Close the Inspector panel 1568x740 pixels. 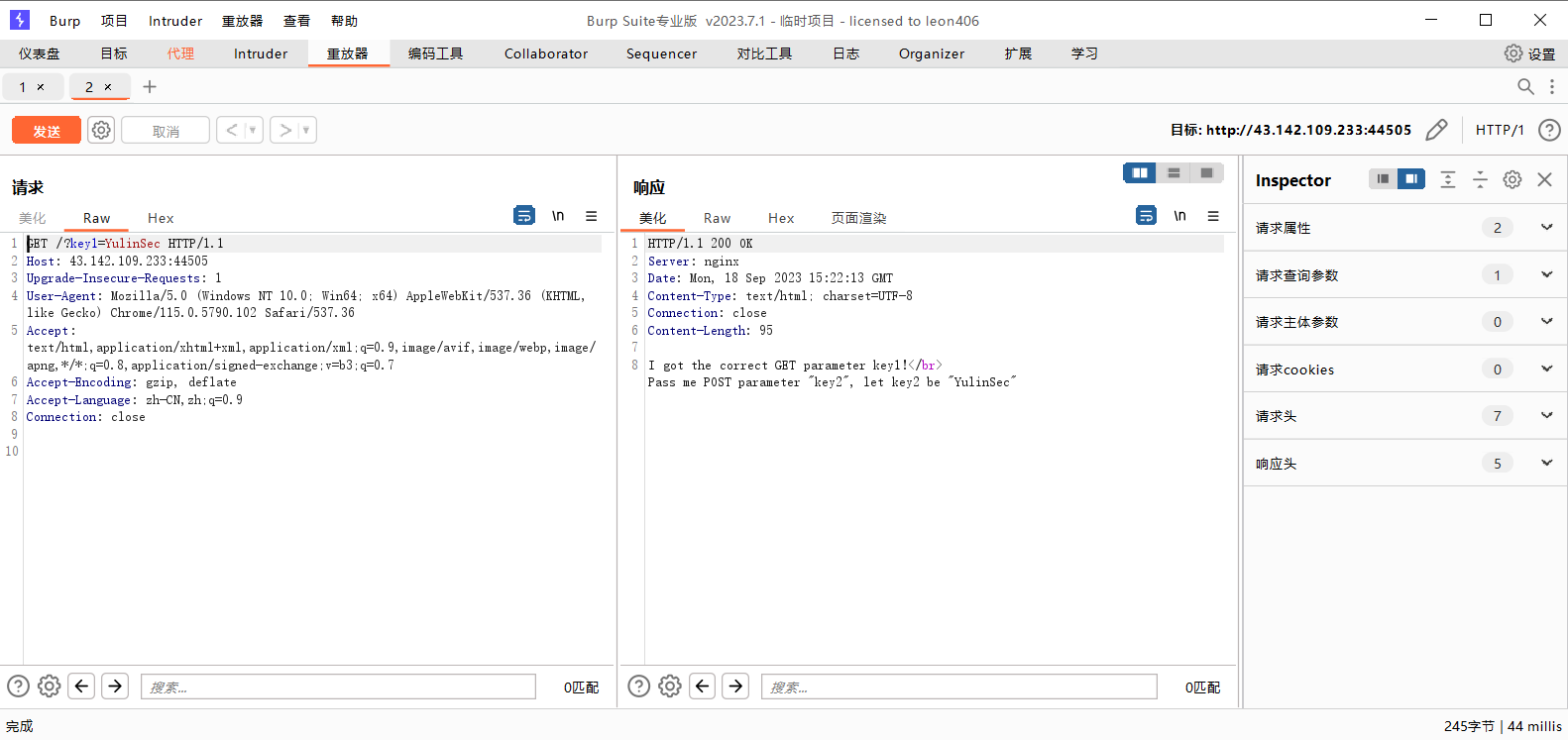pyautogui.click(x=1544, y=179)
